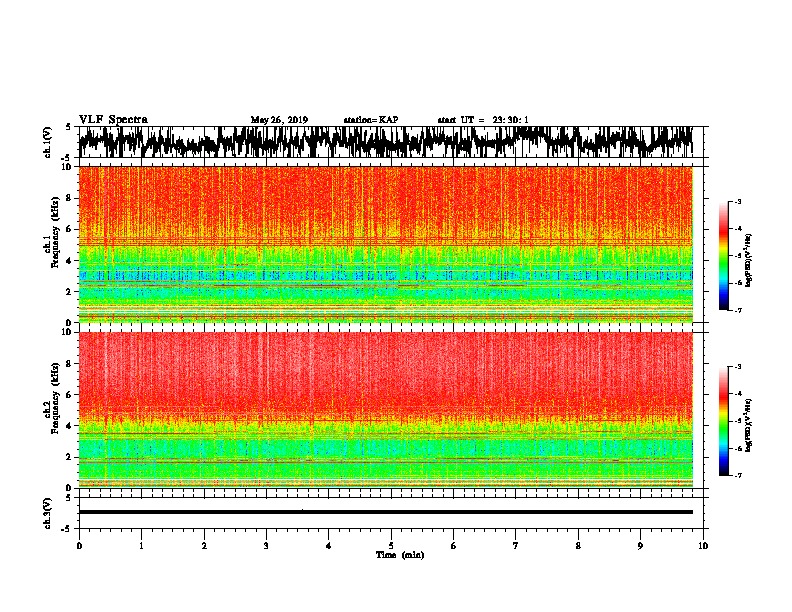Click the ch.2 "Frequency (kHz)" axis label
This screenshot has height=612, width=792.
(x=55, y=397)
